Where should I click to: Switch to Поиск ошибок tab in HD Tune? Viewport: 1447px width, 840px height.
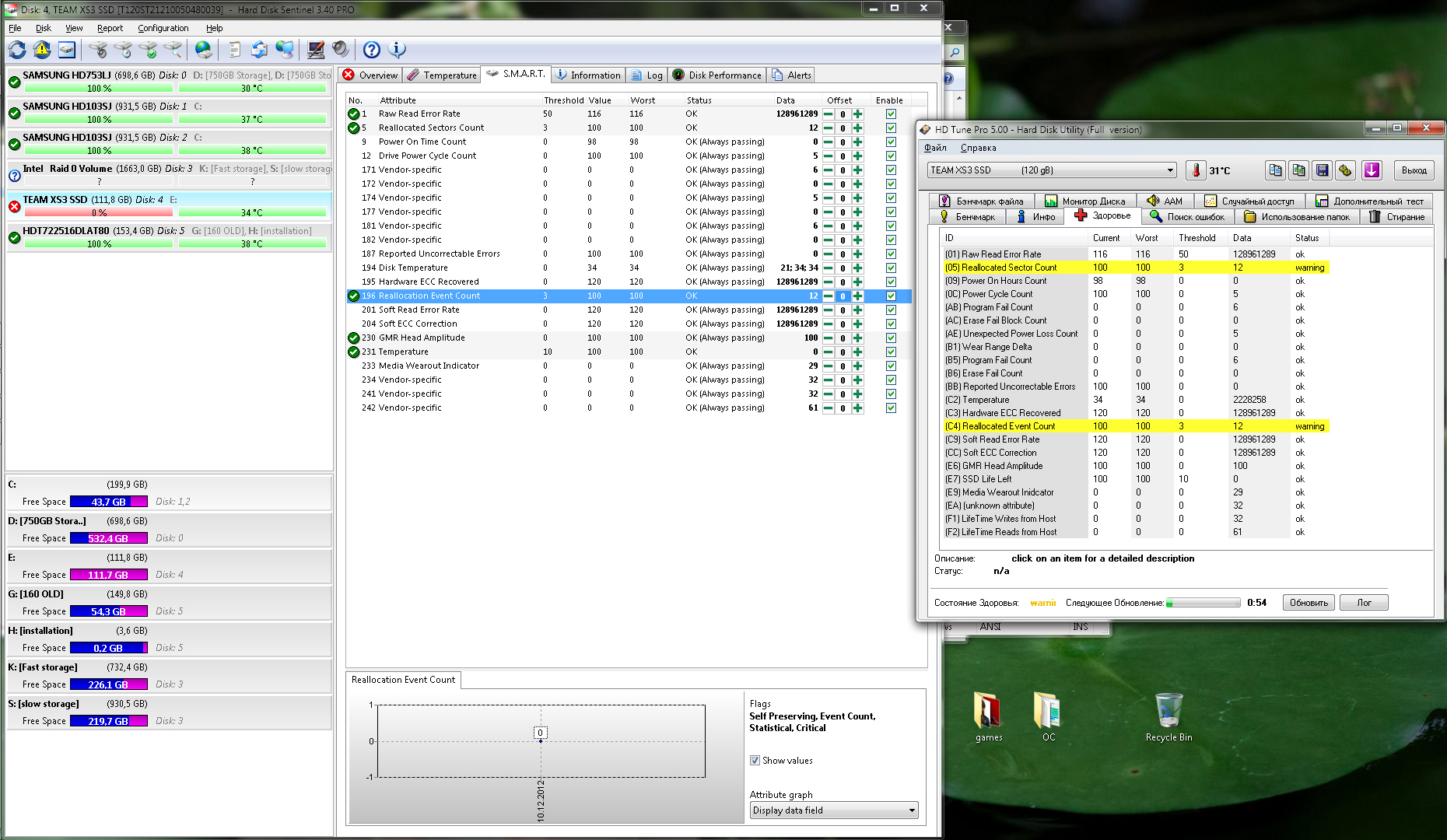point(1187,217)
